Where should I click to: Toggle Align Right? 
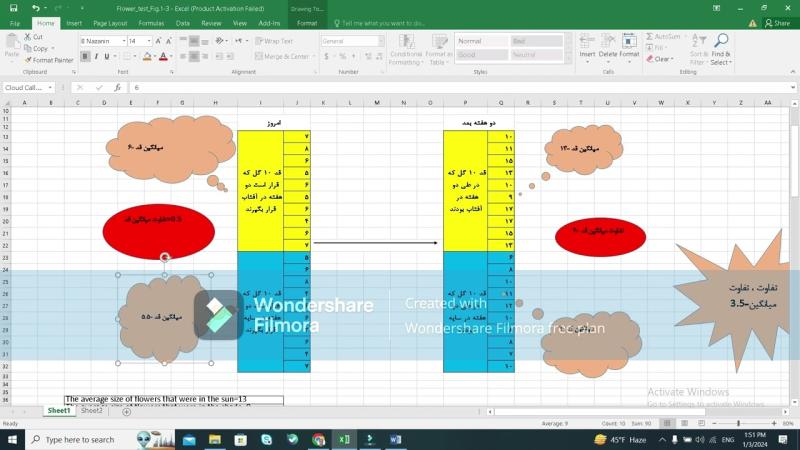pyautogui.click(x=205, y=56)
